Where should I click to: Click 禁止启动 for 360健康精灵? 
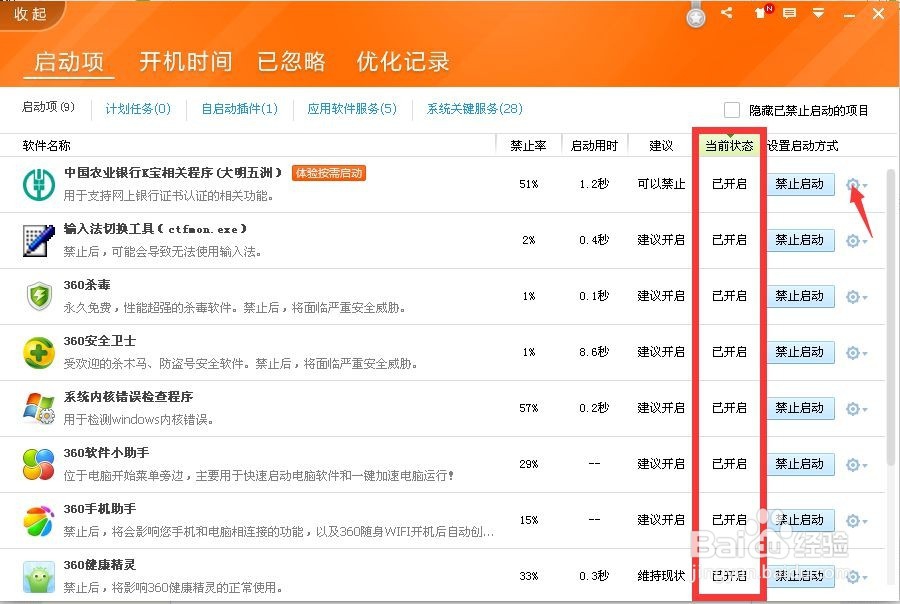click(800, 576)
